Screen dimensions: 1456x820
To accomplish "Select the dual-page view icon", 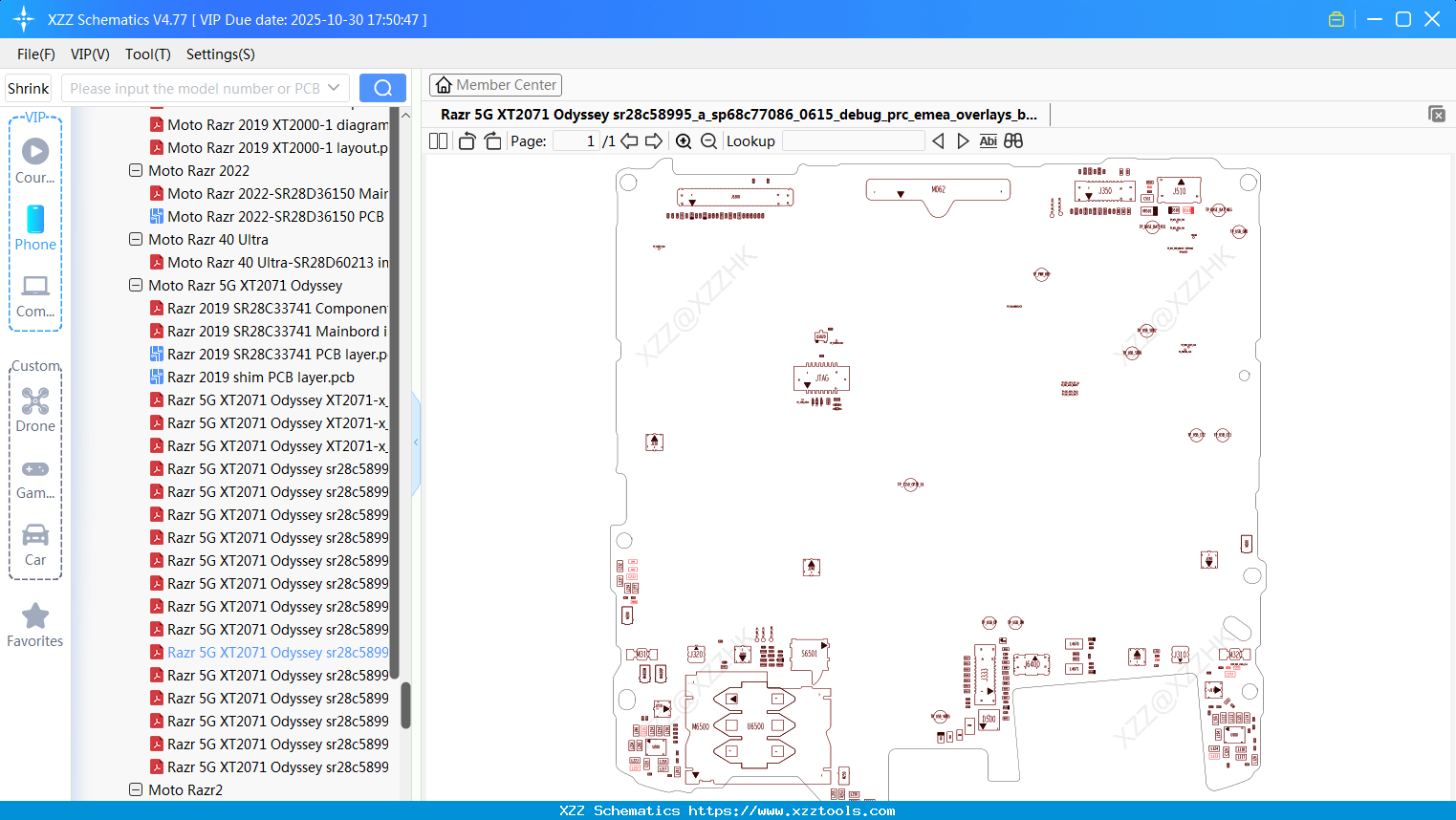I will click(x=438, y=140).
